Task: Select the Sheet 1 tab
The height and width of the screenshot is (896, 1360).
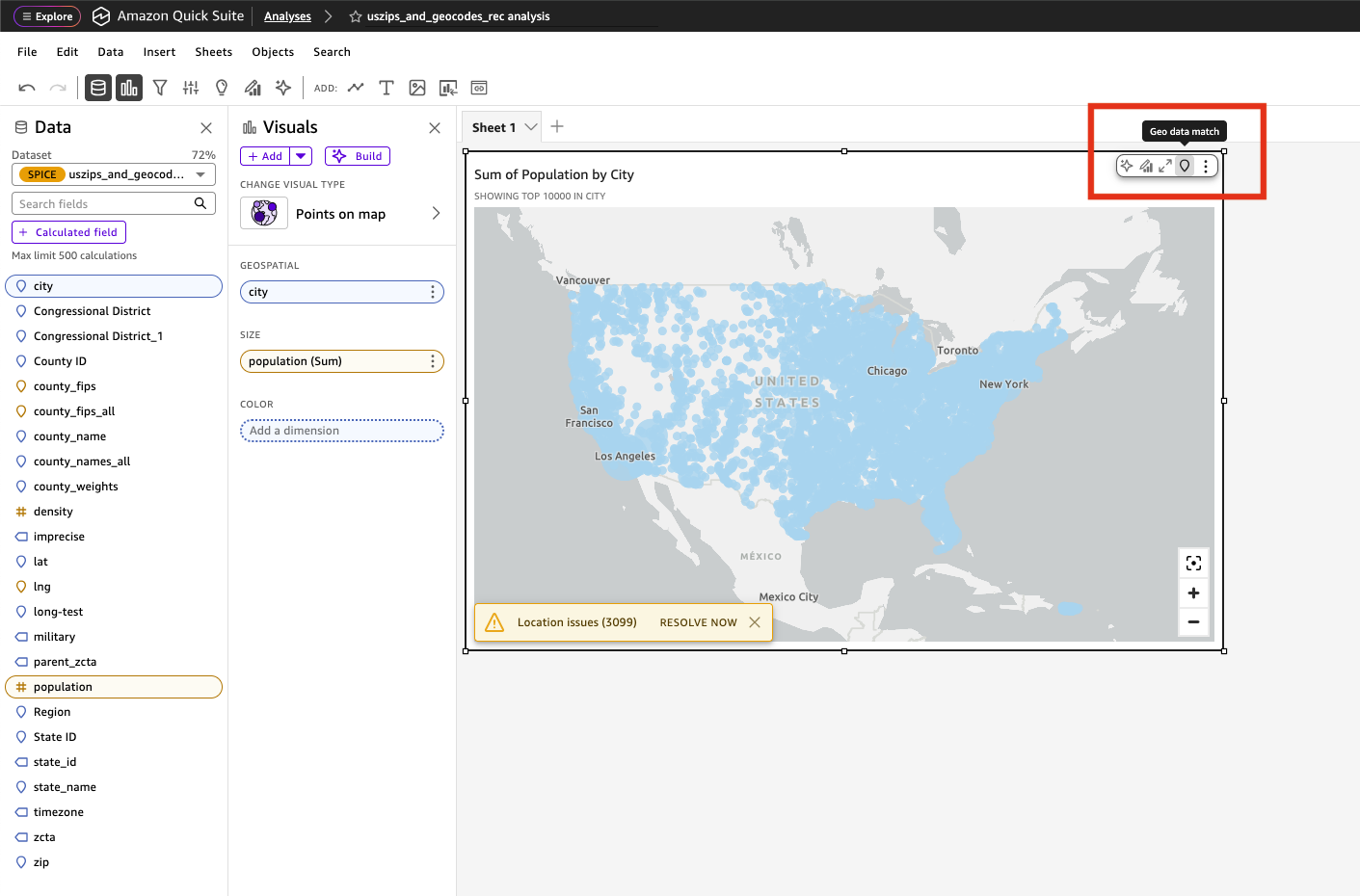Action: pyautogui.click(x=493, y=127)
